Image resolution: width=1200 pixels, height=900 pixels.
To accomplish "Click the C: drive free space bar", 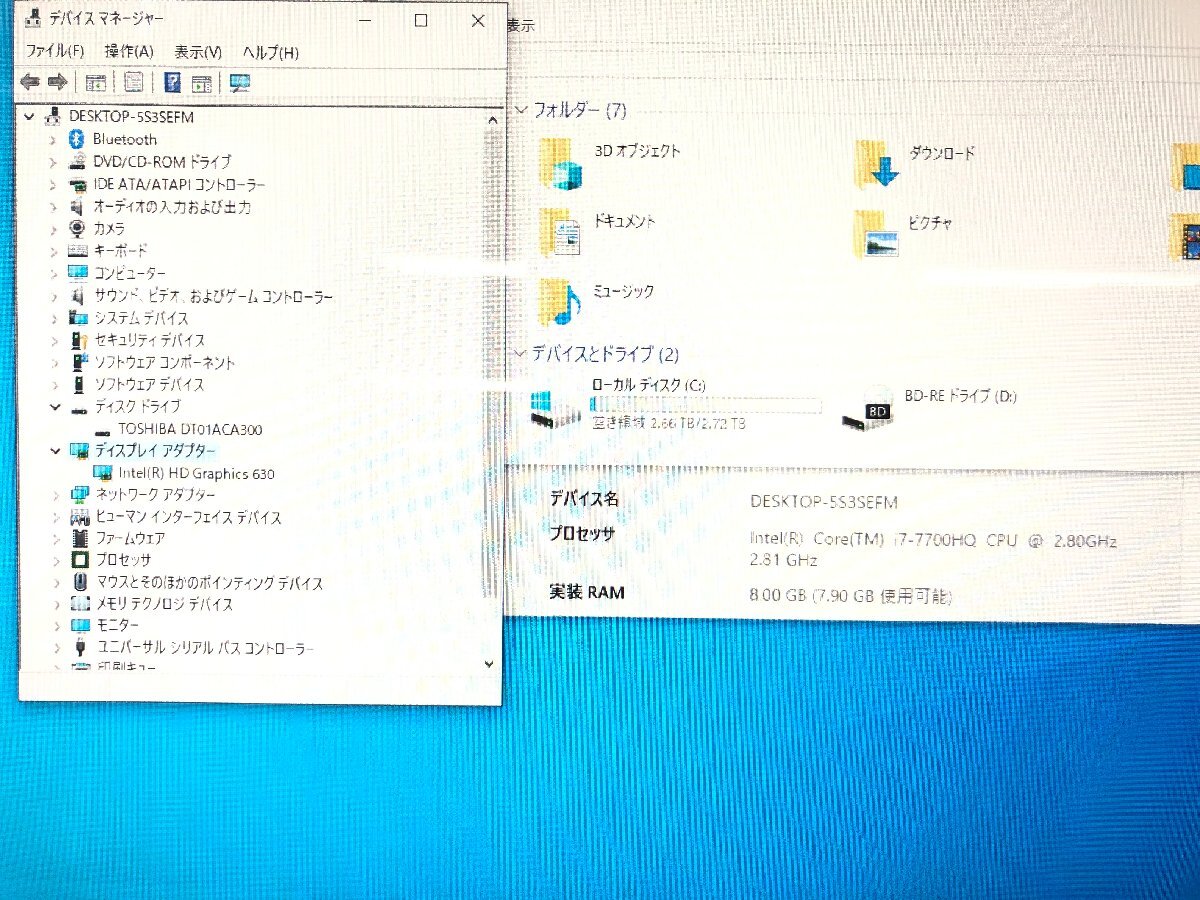I will (706, 405).
